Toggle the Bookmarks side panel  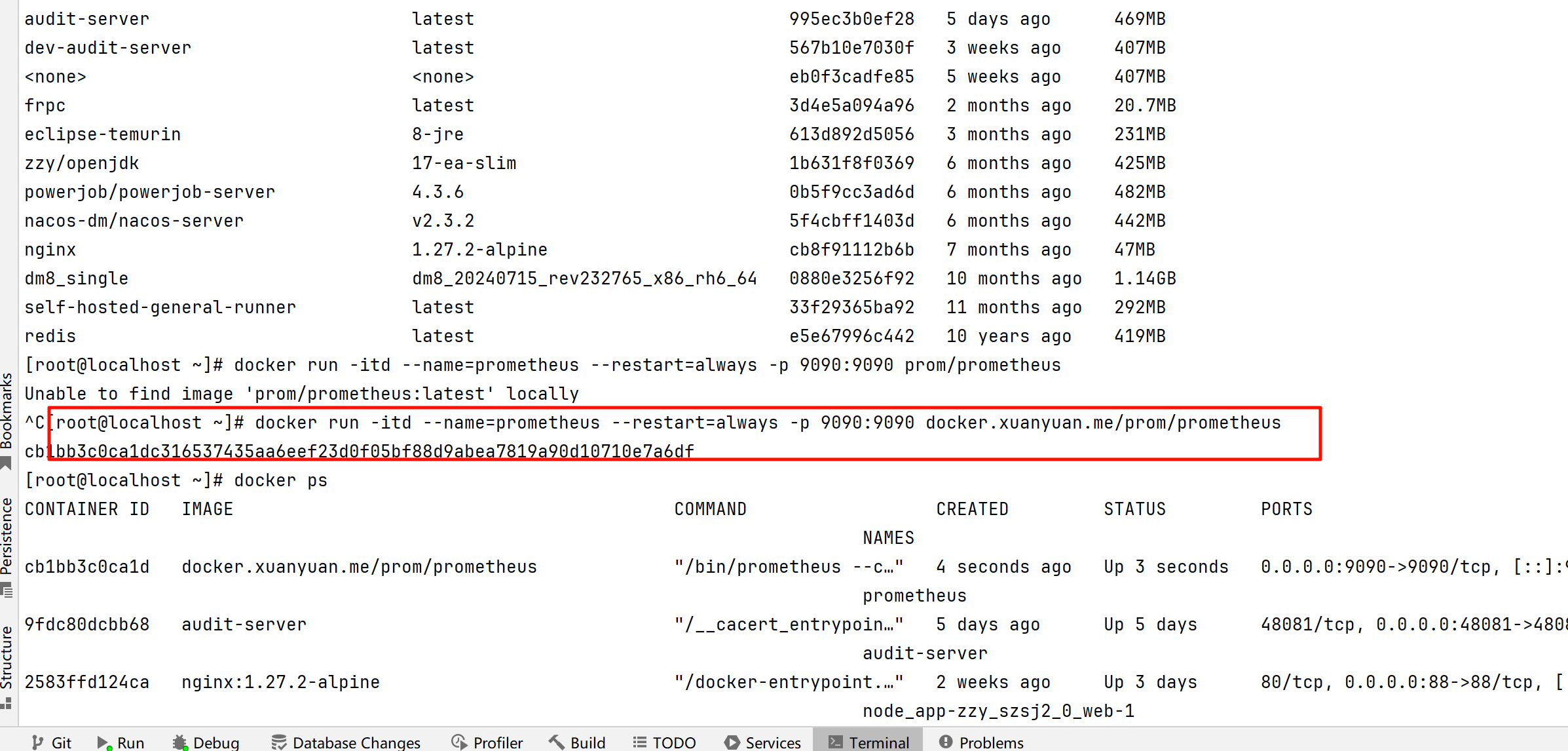click(x=7, y=410)
